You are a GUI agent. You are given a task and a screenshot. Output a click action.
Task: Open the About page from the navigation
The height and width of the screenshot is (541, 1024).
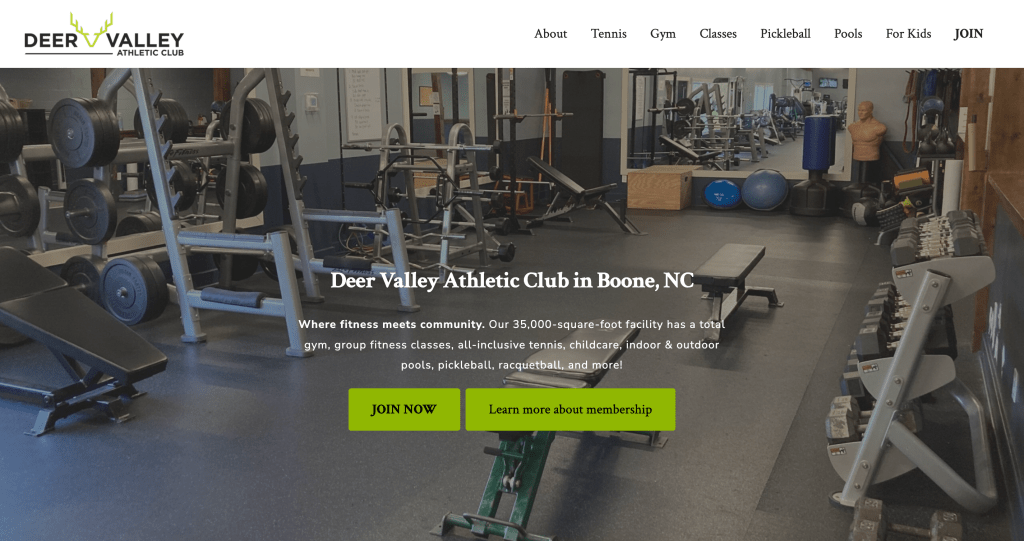coord(551,34)
